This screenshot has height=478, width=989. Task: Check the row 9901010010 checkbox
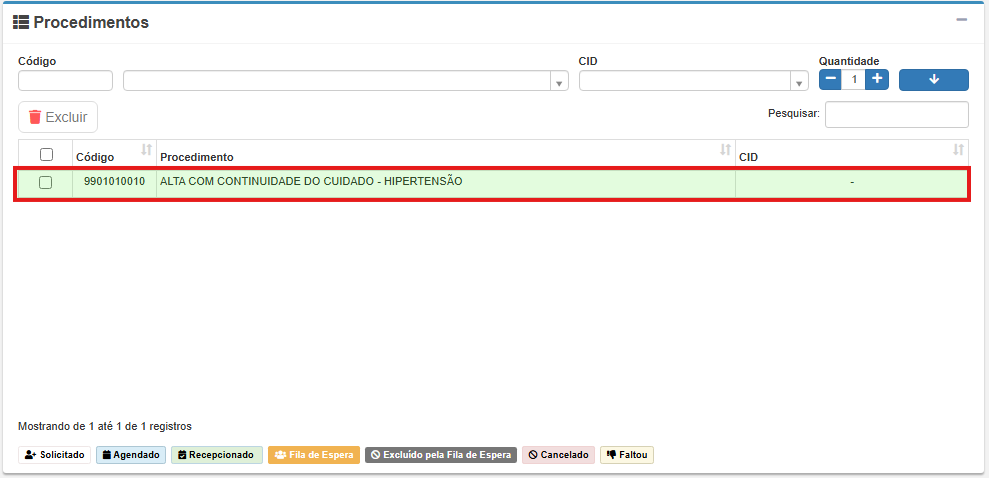coord(46,183)
